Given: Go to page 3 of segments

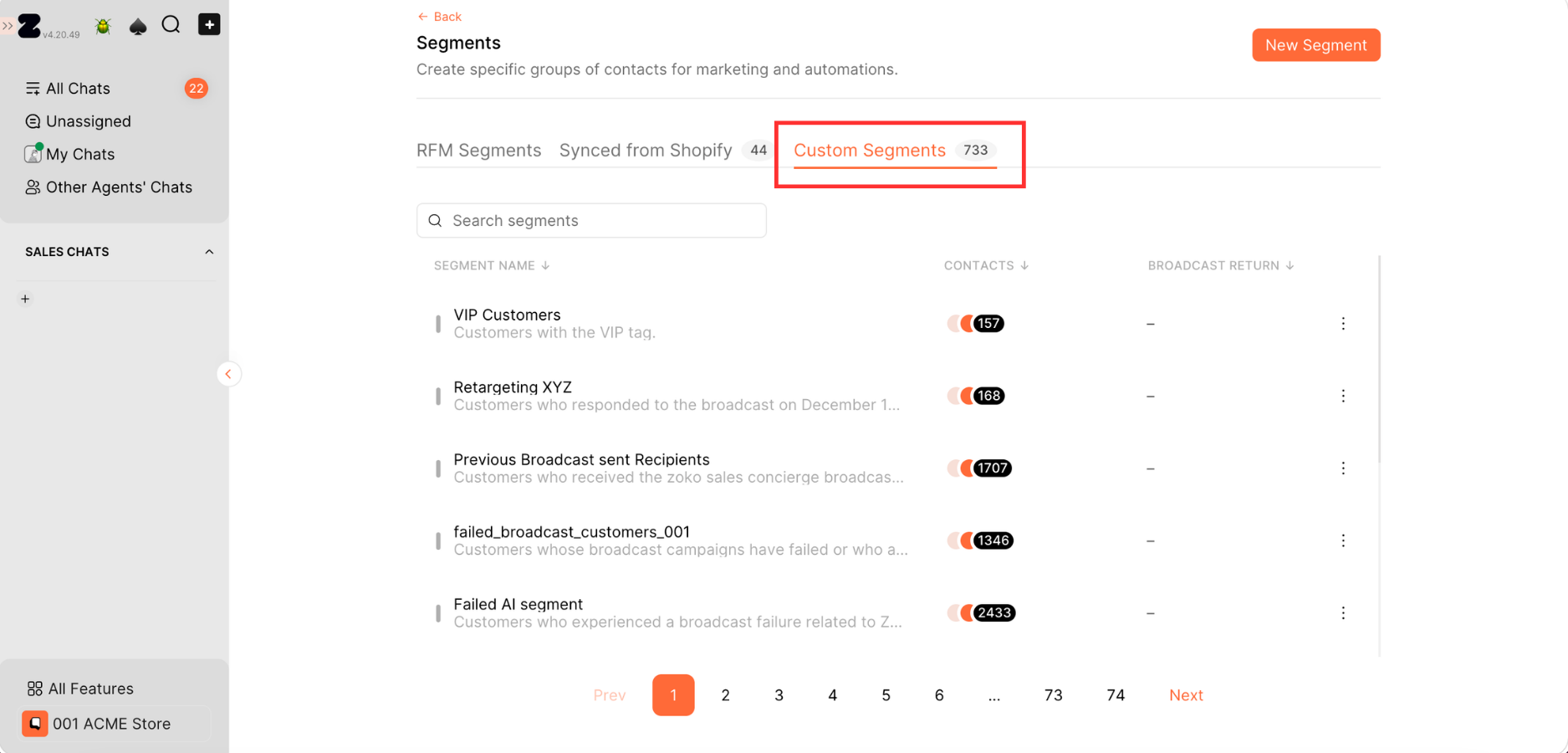Looking at the screenshot, I should (779, 695).
